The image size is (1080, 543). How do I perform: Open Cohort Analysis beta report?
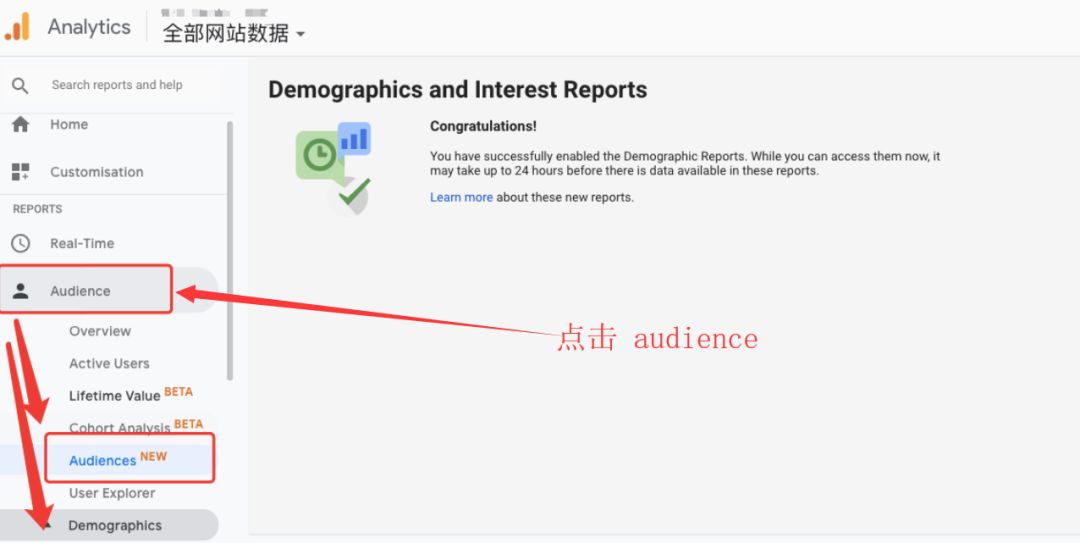coord(119,427)
